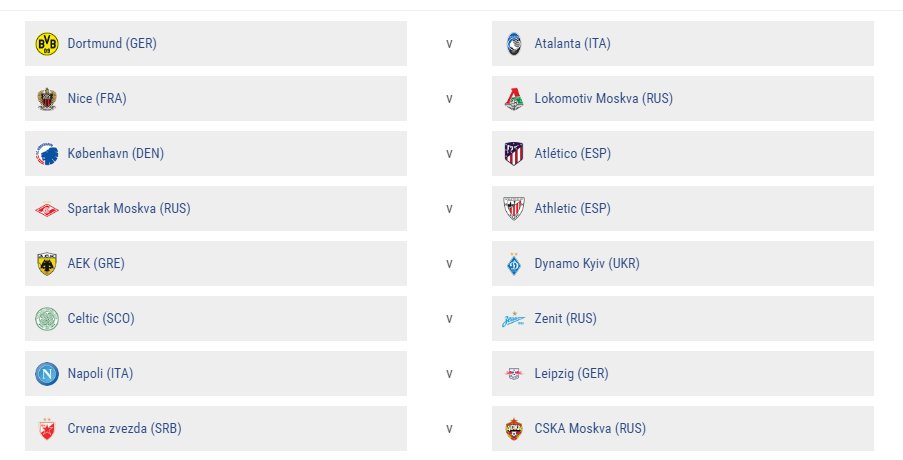The width and height of the screenshot is (903, 460).
Task: Click the Celtic clover crest
Action: (47, 319)
